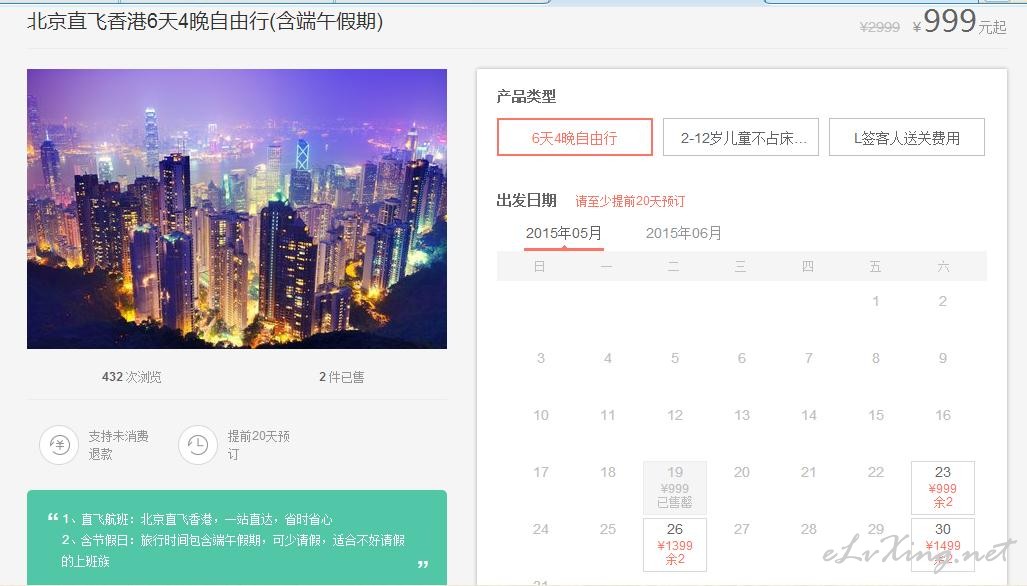1027x586 pixels.
Task: Click sold-out May 19 date cell
Action: tap(675, 488)
